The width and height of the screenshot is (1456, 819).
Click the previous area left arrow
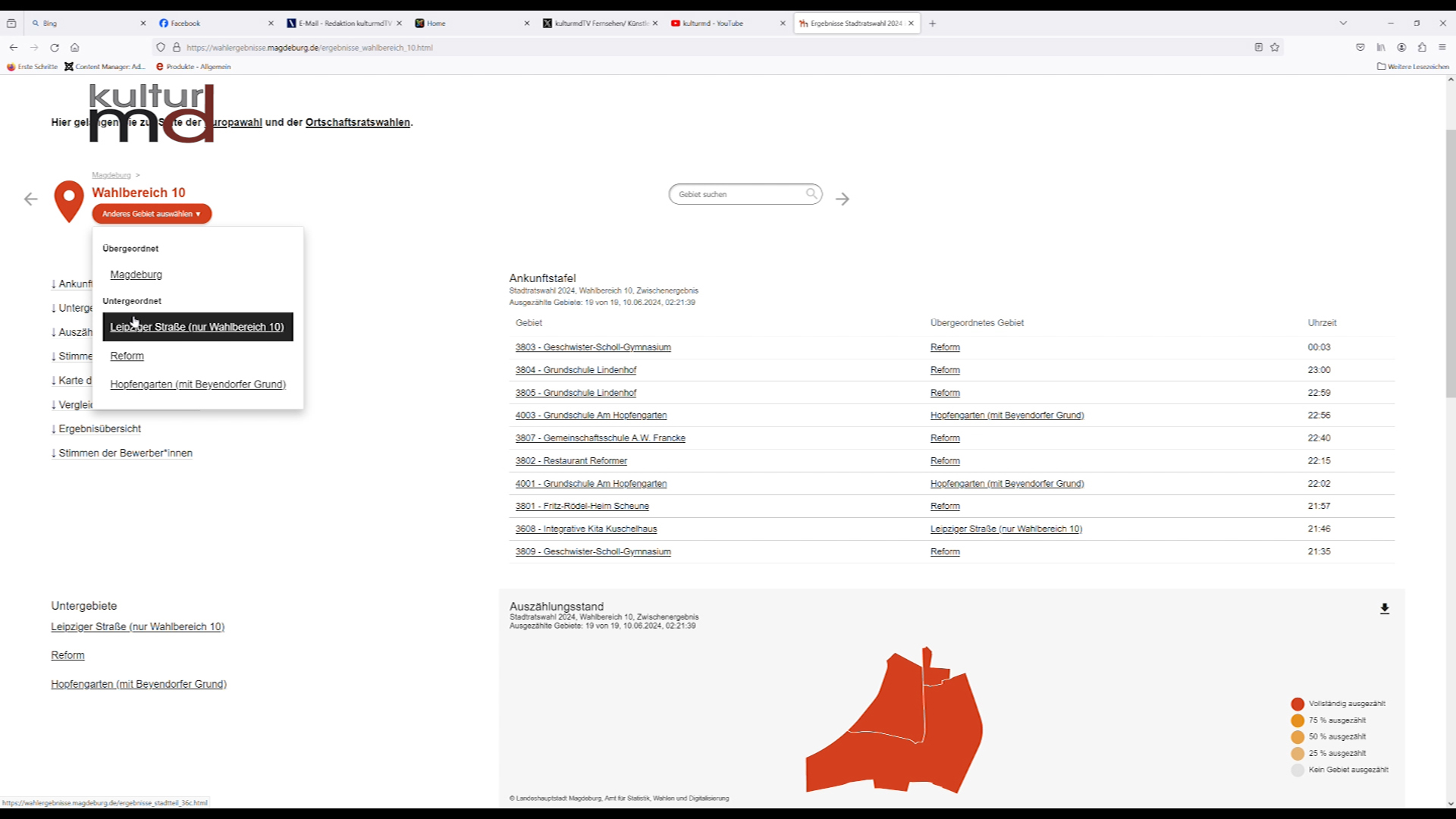coord(30,199)
